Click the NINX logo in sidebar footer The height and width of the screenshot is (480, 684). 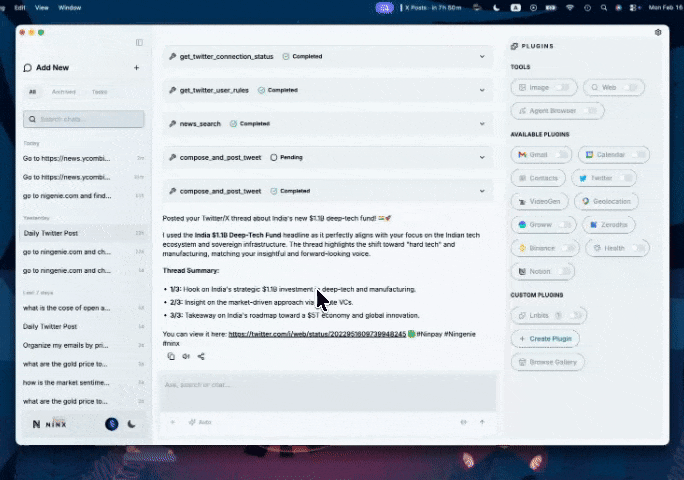click(49, 424)
